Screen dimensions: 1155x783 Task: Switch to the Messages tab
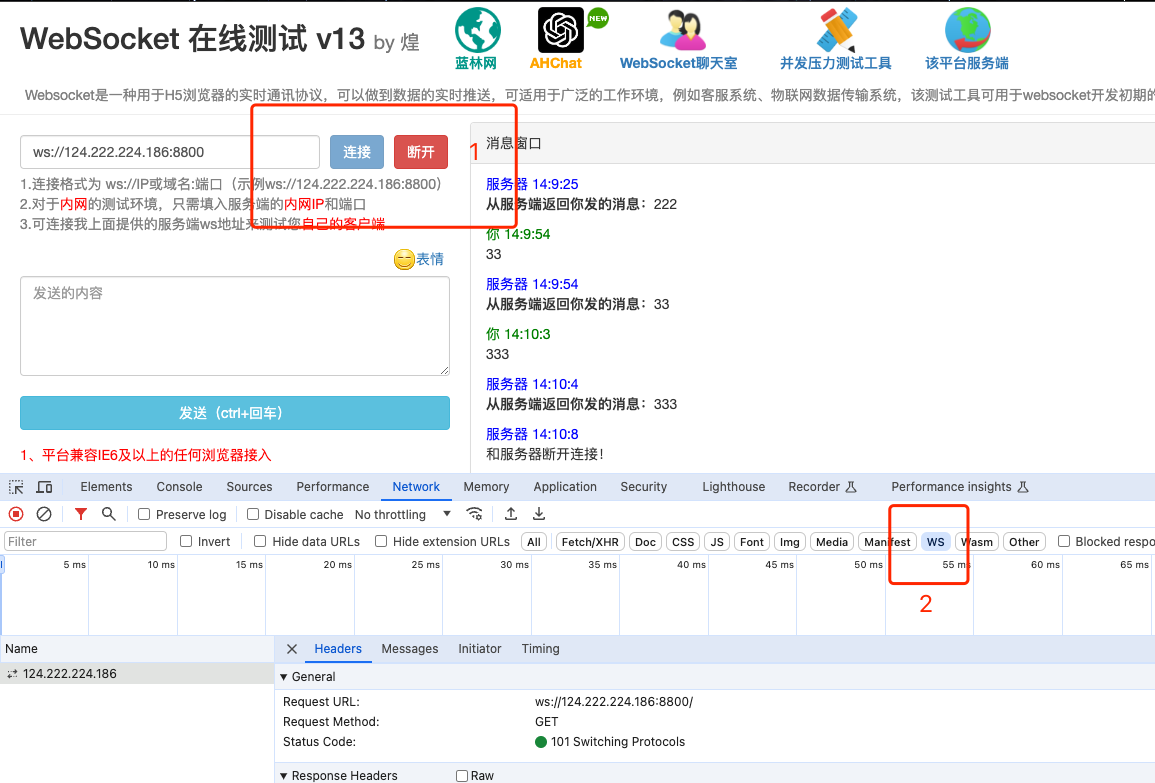click(410, 648)
